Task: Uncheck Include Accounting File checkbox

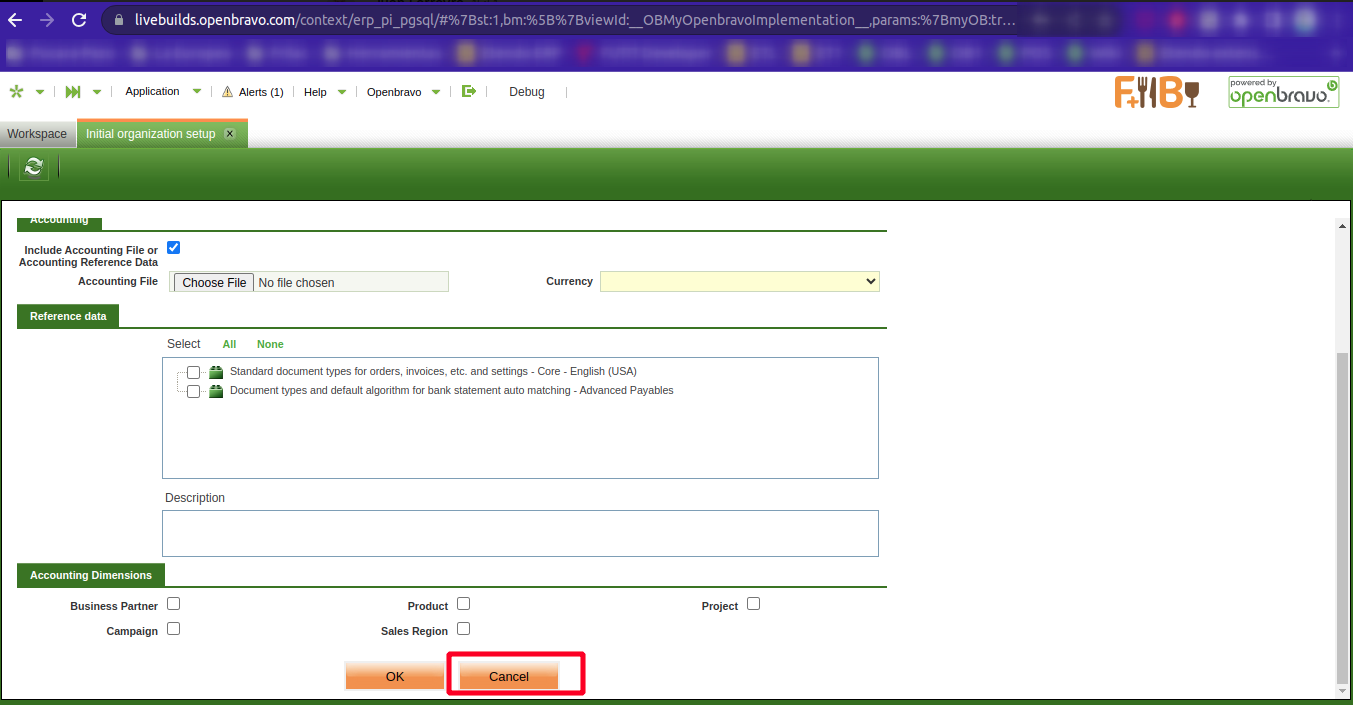Action: coord(174,248)
